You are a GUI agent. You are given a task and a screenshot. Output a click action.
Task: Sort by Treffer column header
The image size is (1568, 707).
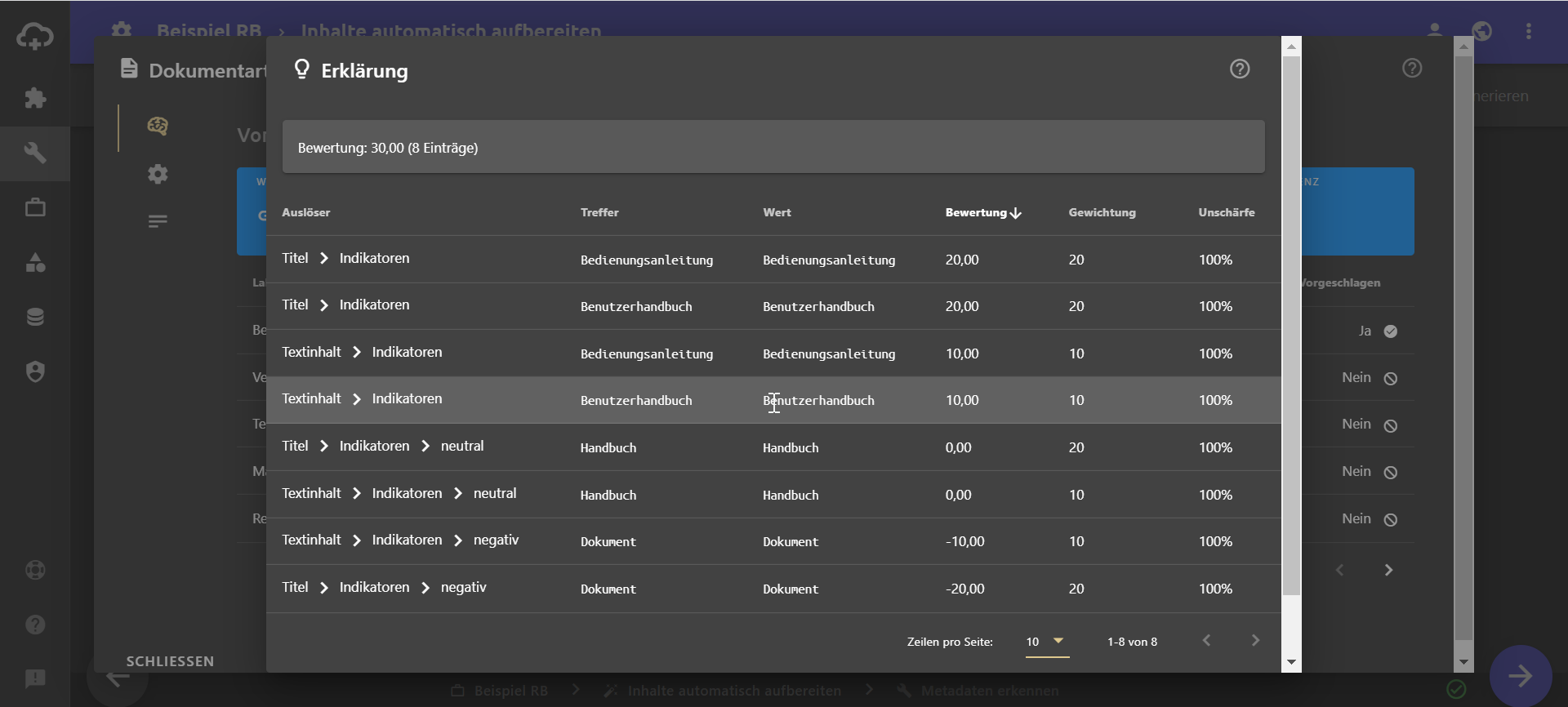click(599, 212)
